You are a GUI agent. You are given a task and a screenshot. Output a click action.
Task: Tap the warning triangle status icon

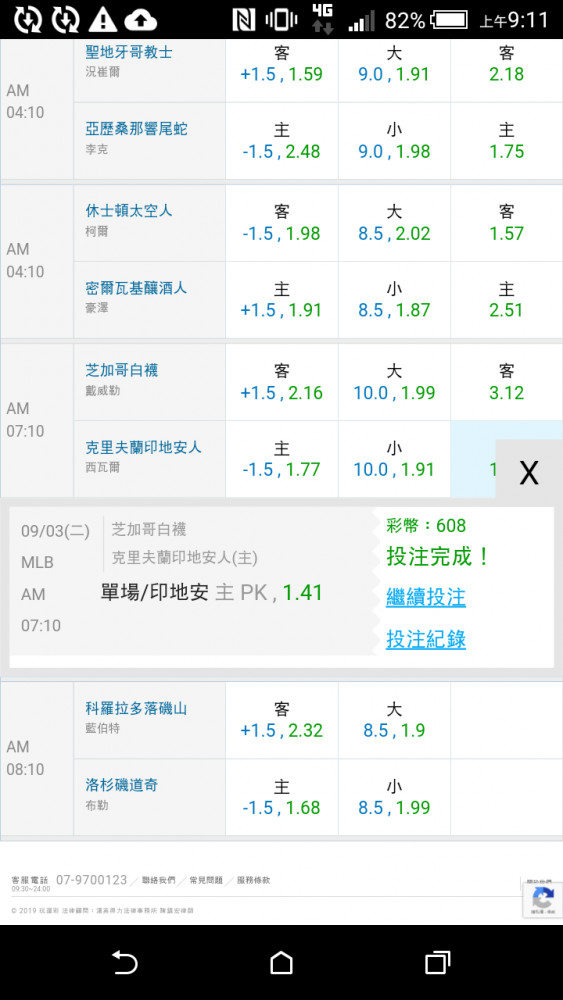click(103, 20)
